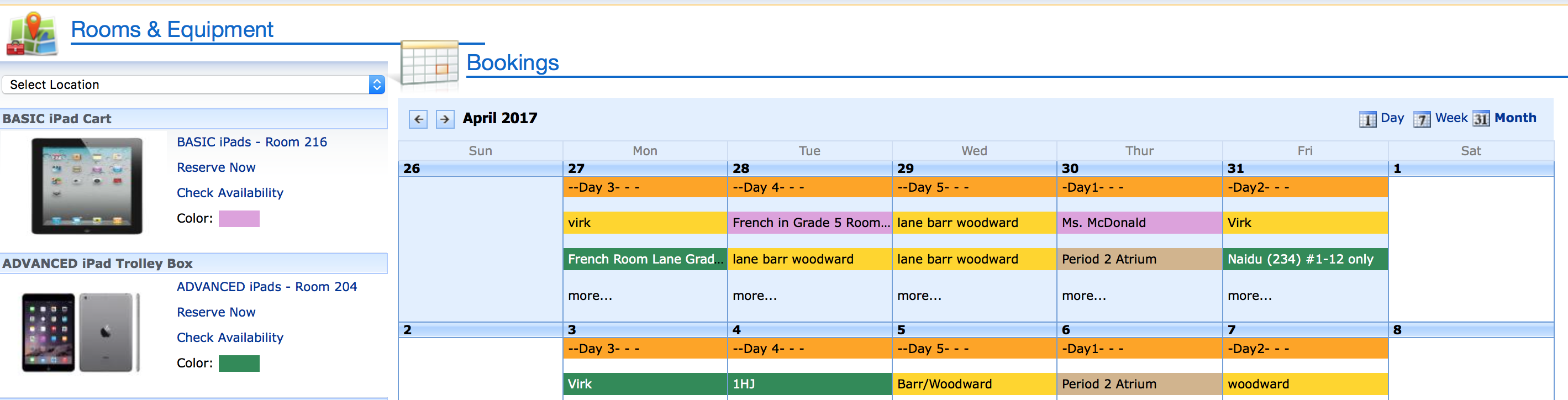The height and width of the screenshot is (400, 1568).
Task: Click the Bookings calendar icon
Action: click(x=429, y=64)
